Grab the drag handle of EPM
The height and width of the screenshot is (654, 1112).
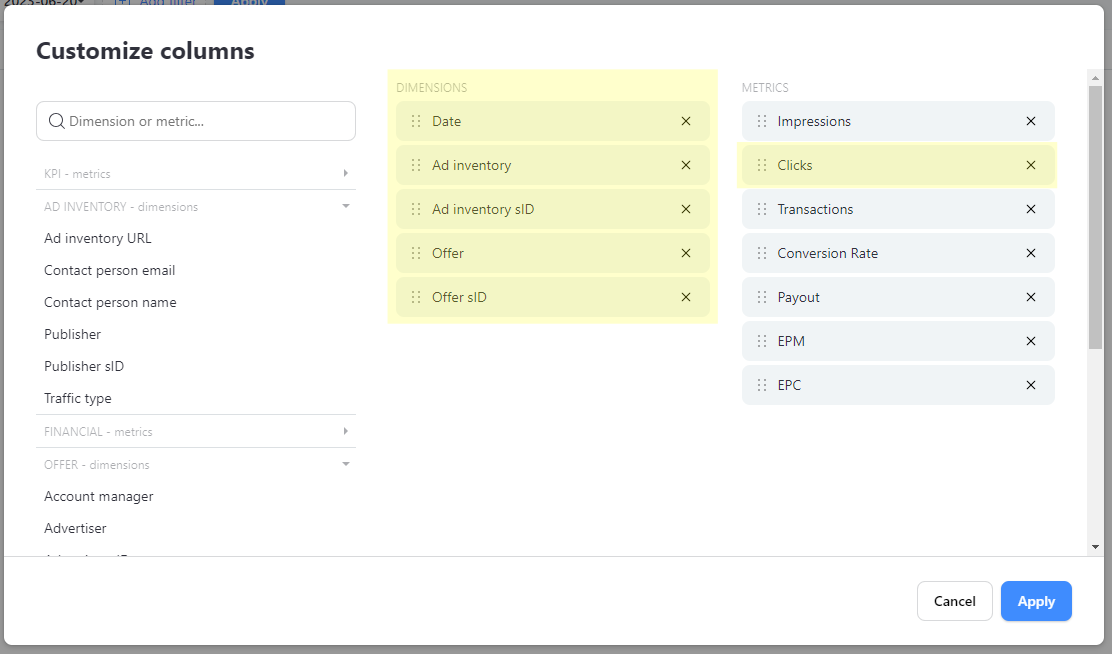pyautogui.click(x=762, y=341)
